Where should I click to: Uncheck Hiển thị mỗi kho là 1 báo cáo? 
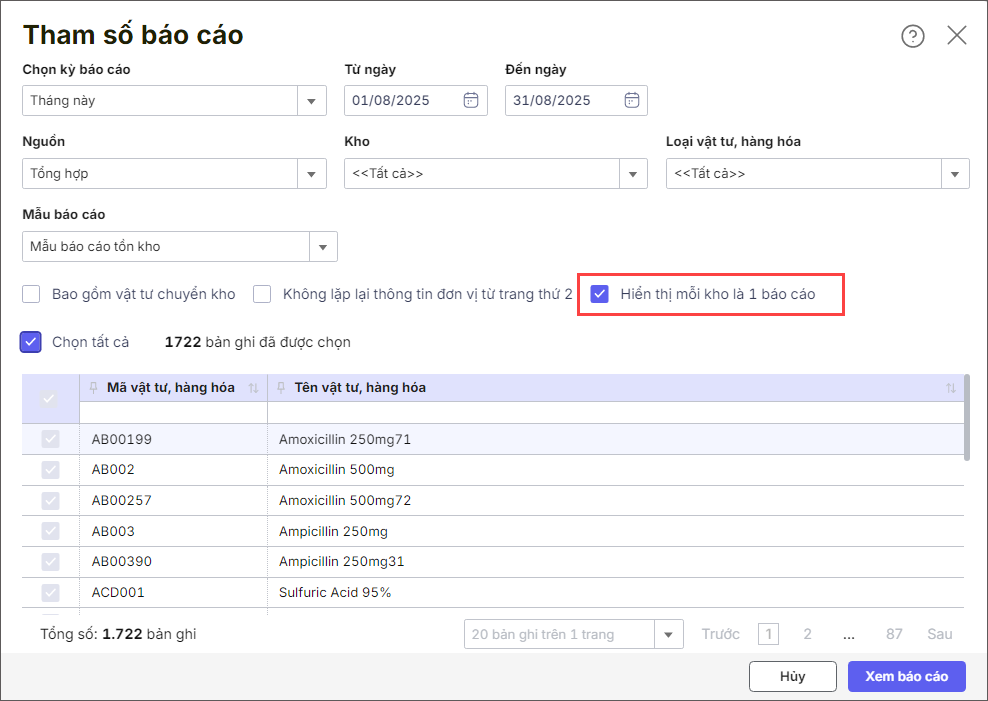click(x=600, y=294)
